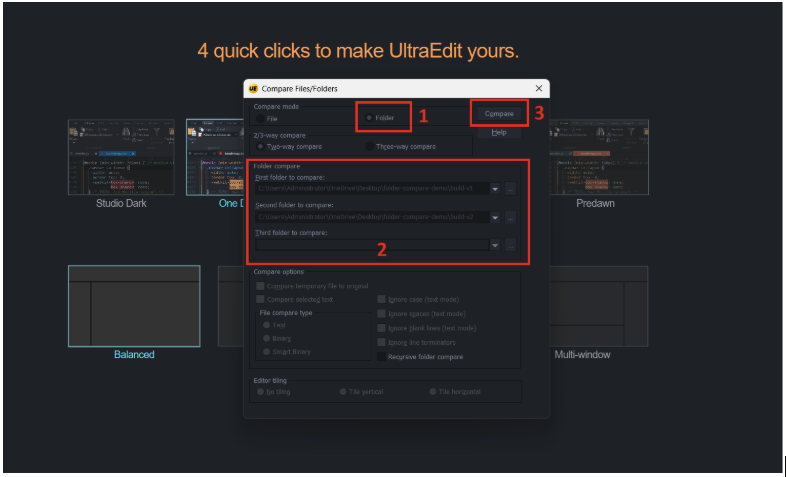Browse for the first folder to compare
This screenshot has width=786, height=477.
click(510, 189)
